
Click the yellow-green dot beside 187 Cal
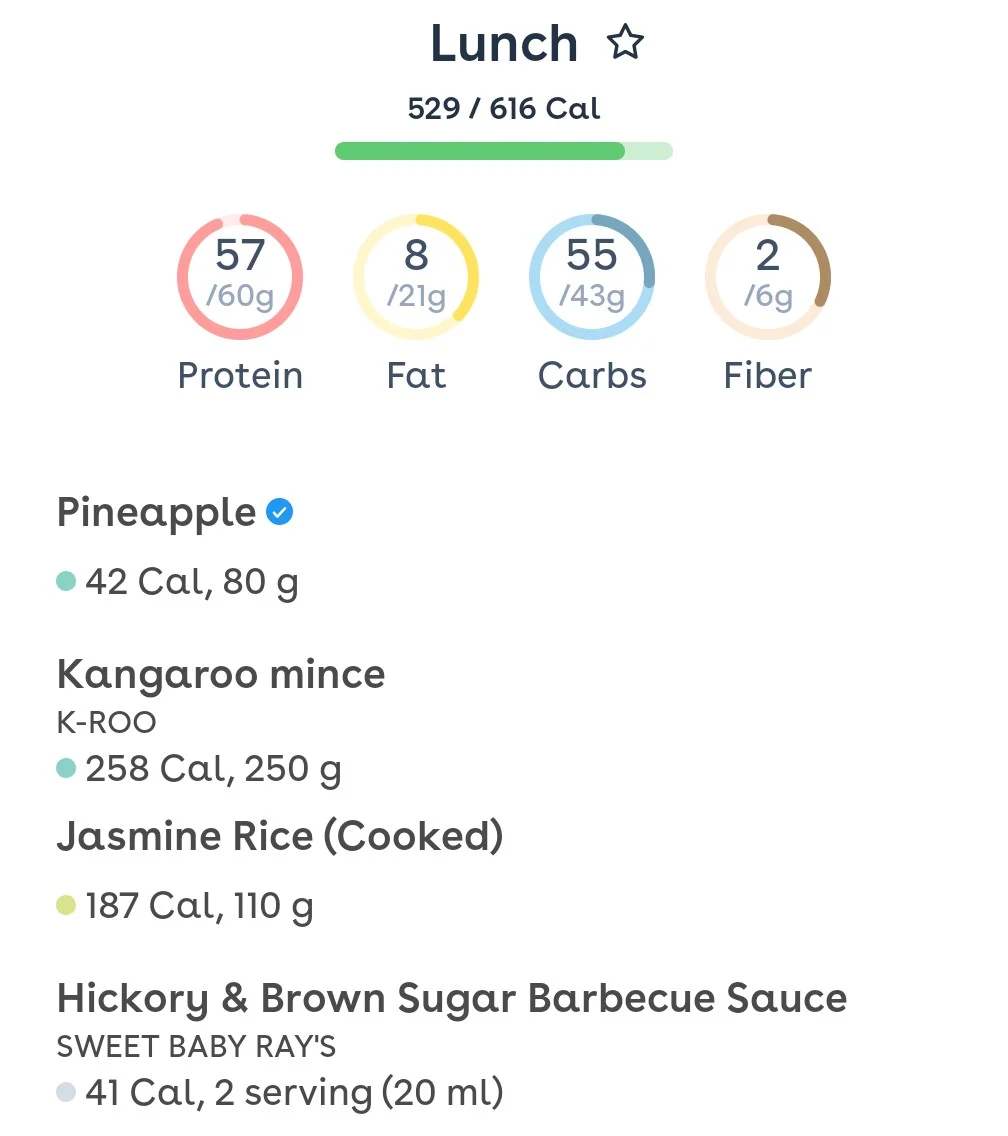click(x=66, y=905)
